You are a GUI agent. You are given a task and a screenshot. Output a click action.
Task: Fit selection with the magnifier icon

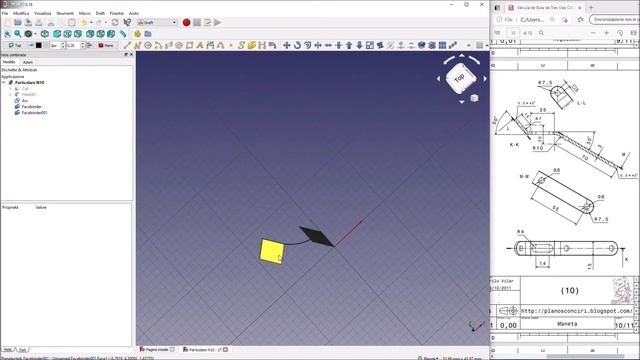tap(18, 34)
